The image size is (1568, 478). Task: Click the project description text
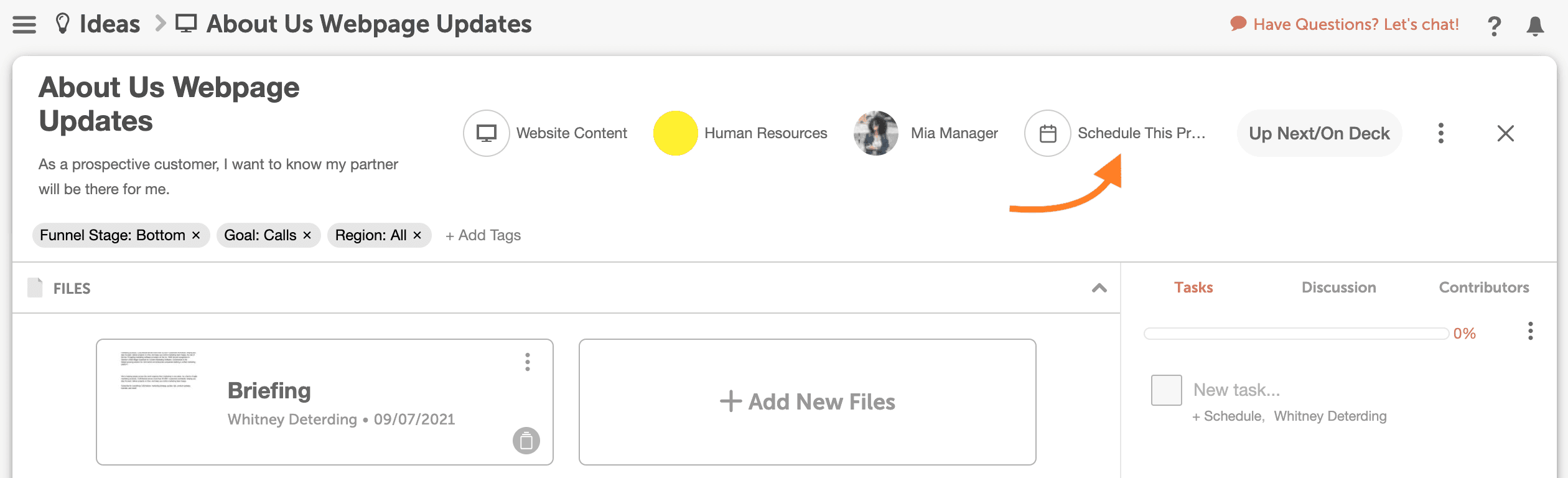click(x=218, y=177)
